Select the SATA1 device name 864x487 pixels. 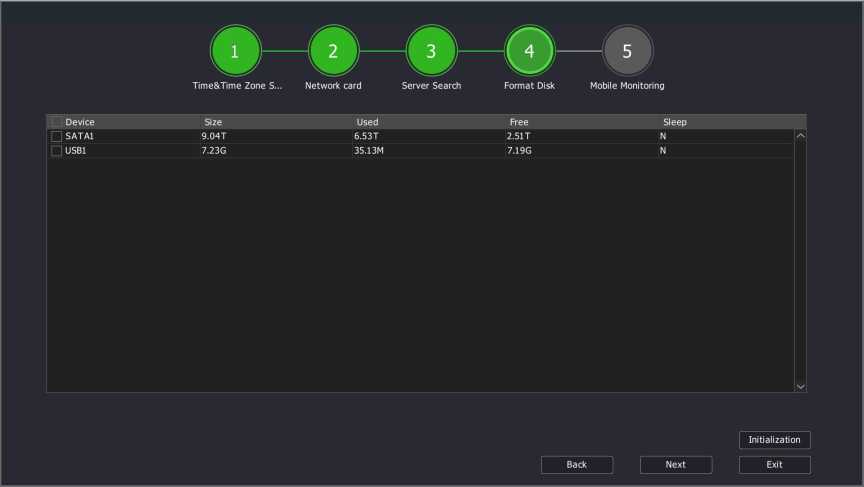pos(79,136)
